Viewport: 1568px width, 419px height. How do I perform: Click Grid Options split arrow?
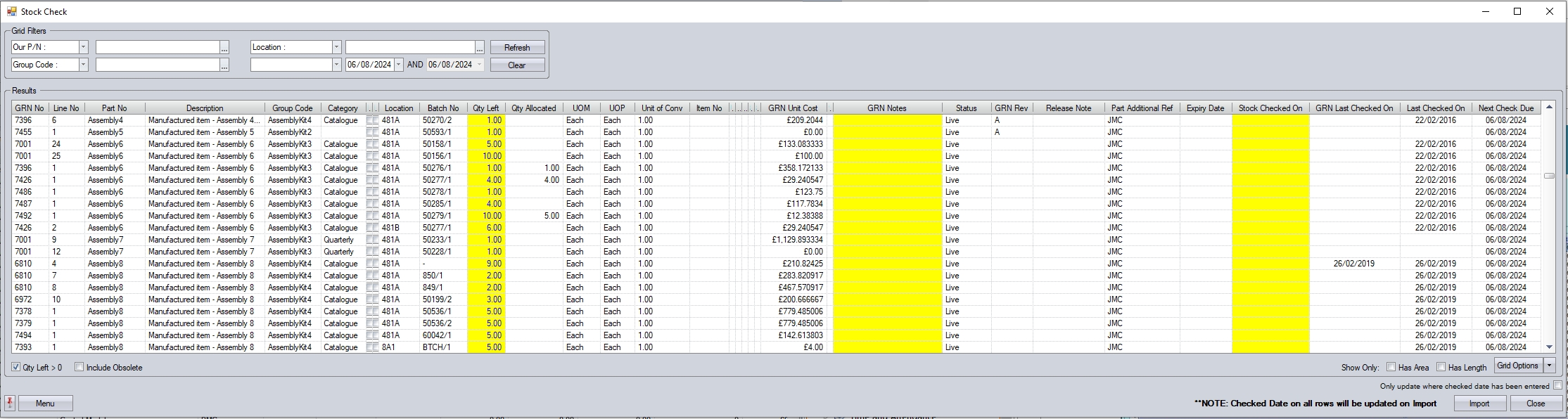click(x=1549, y=366)
